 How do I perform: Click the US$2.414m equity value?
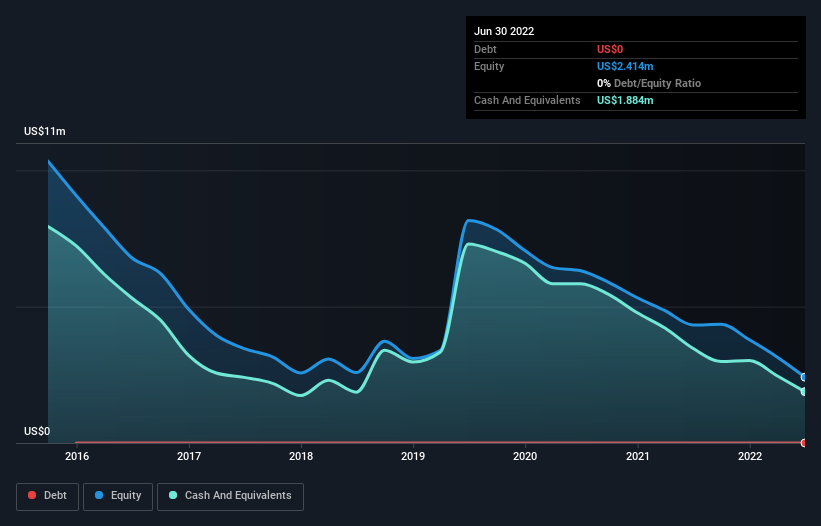[x=625, y=66]
